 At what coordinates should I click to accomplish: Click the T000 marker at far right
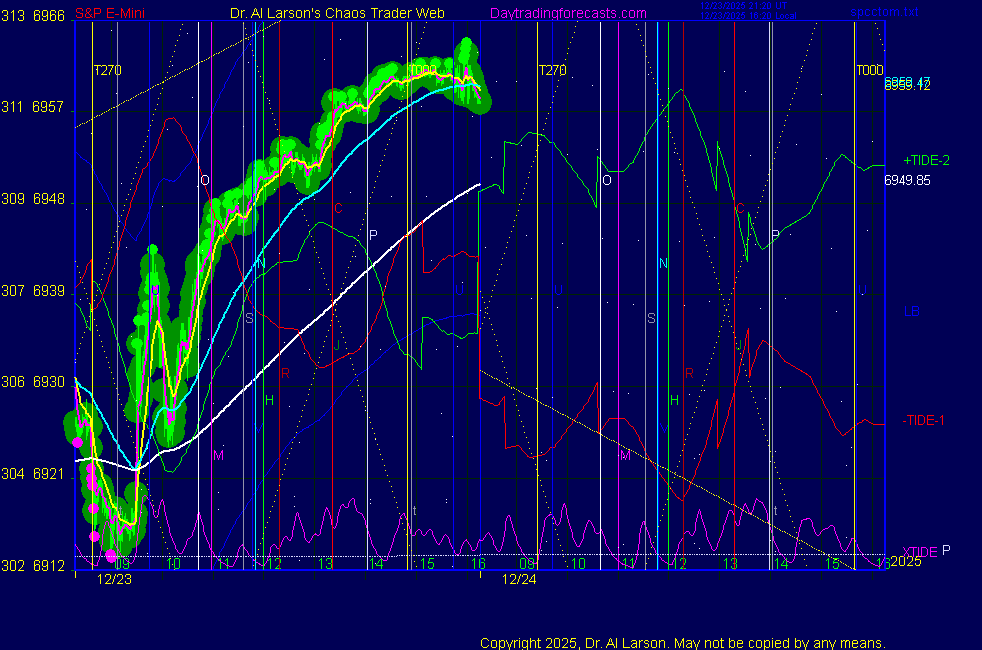point(868,71)
